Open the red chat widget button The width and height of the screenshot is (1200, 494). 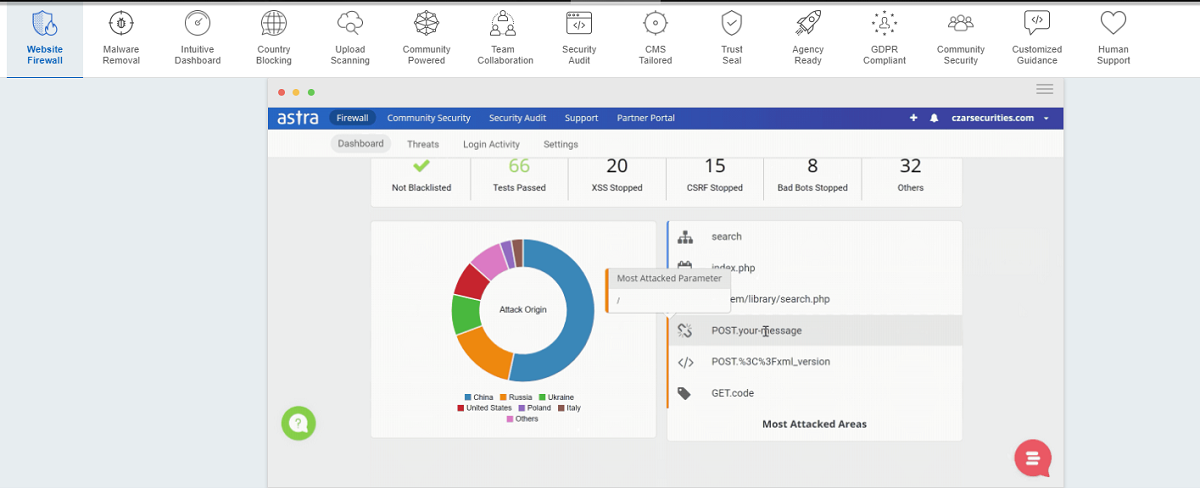coord(1032,457)
